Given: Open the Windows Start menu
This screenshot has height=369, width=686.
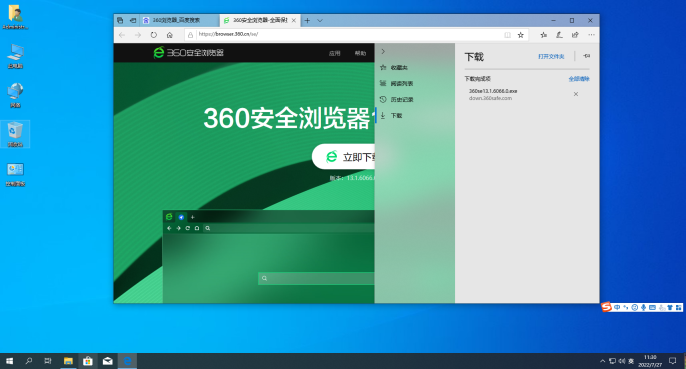Looking at the screenshot, I should coord(9,361).
